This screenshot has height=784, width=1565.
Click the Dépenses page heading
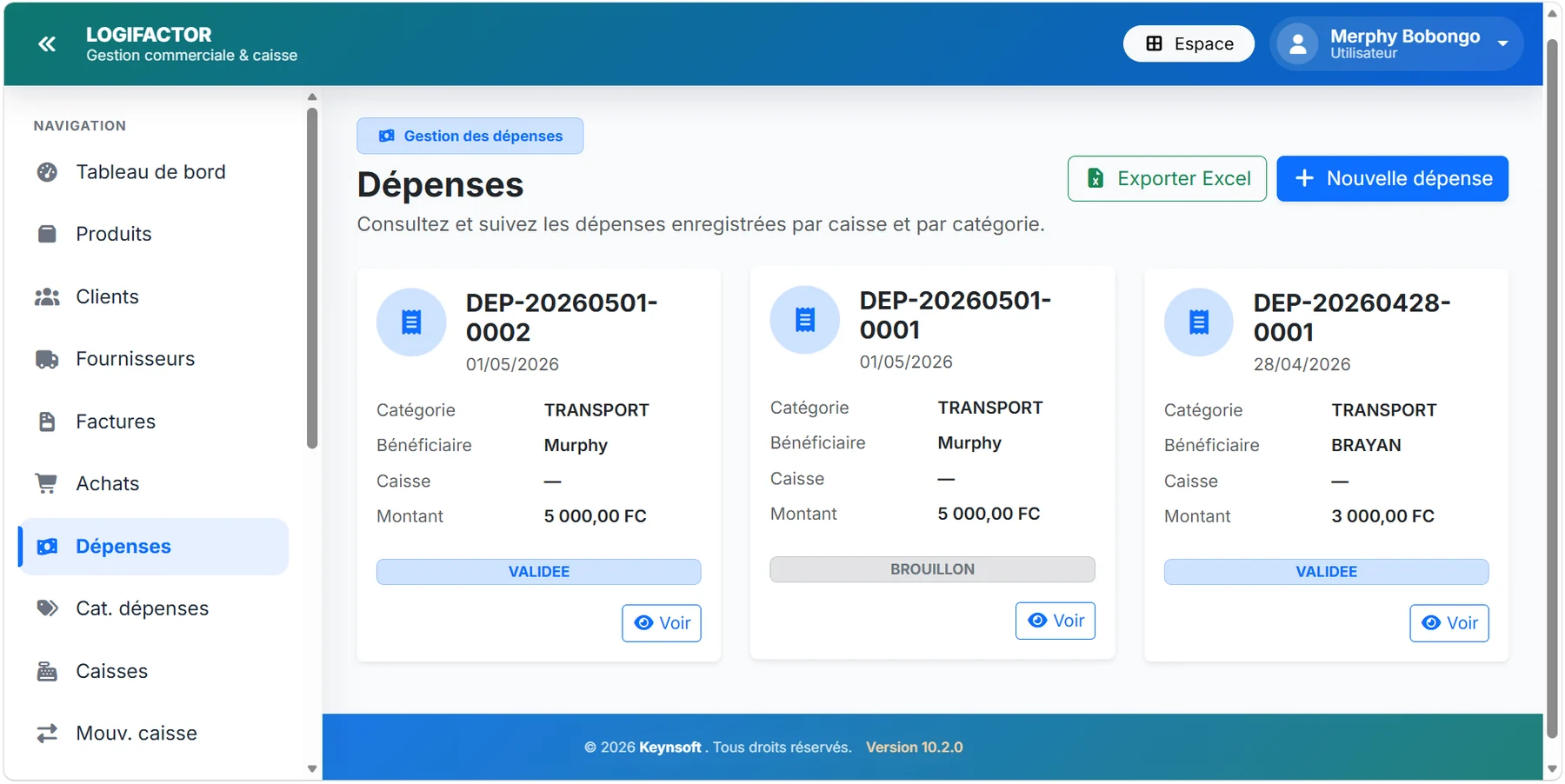[440, 185]
